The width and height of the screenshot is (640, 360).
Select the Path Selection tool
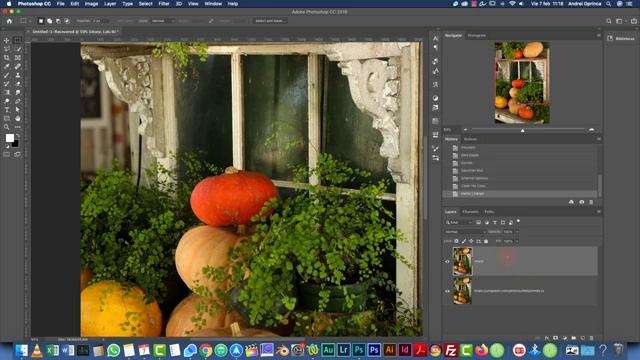(18, 110)
